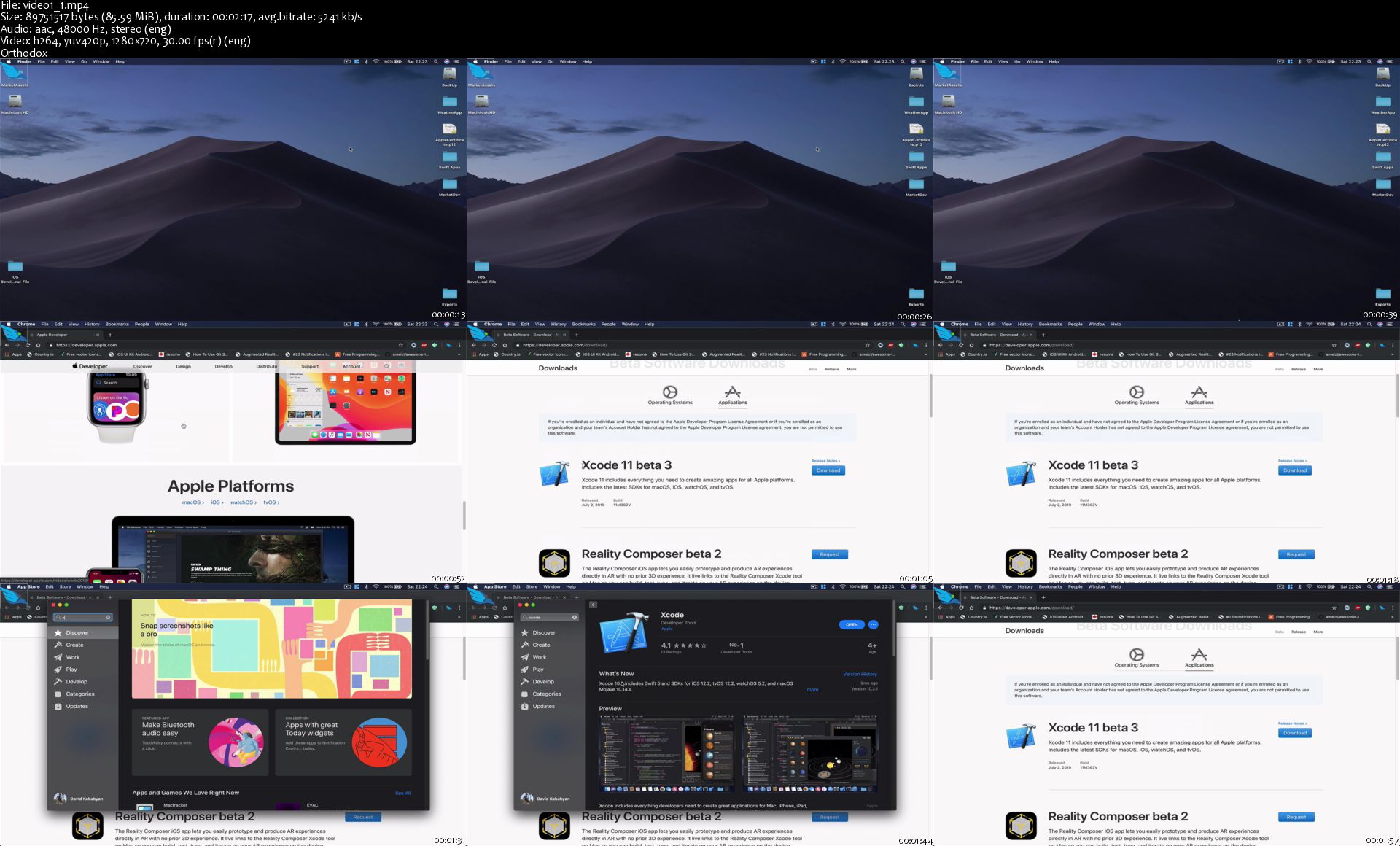Open the Store menu in the 00:01:31 App Store frame
The height and width of the screenshot is (846, 1400).
(x=65, y=586)
